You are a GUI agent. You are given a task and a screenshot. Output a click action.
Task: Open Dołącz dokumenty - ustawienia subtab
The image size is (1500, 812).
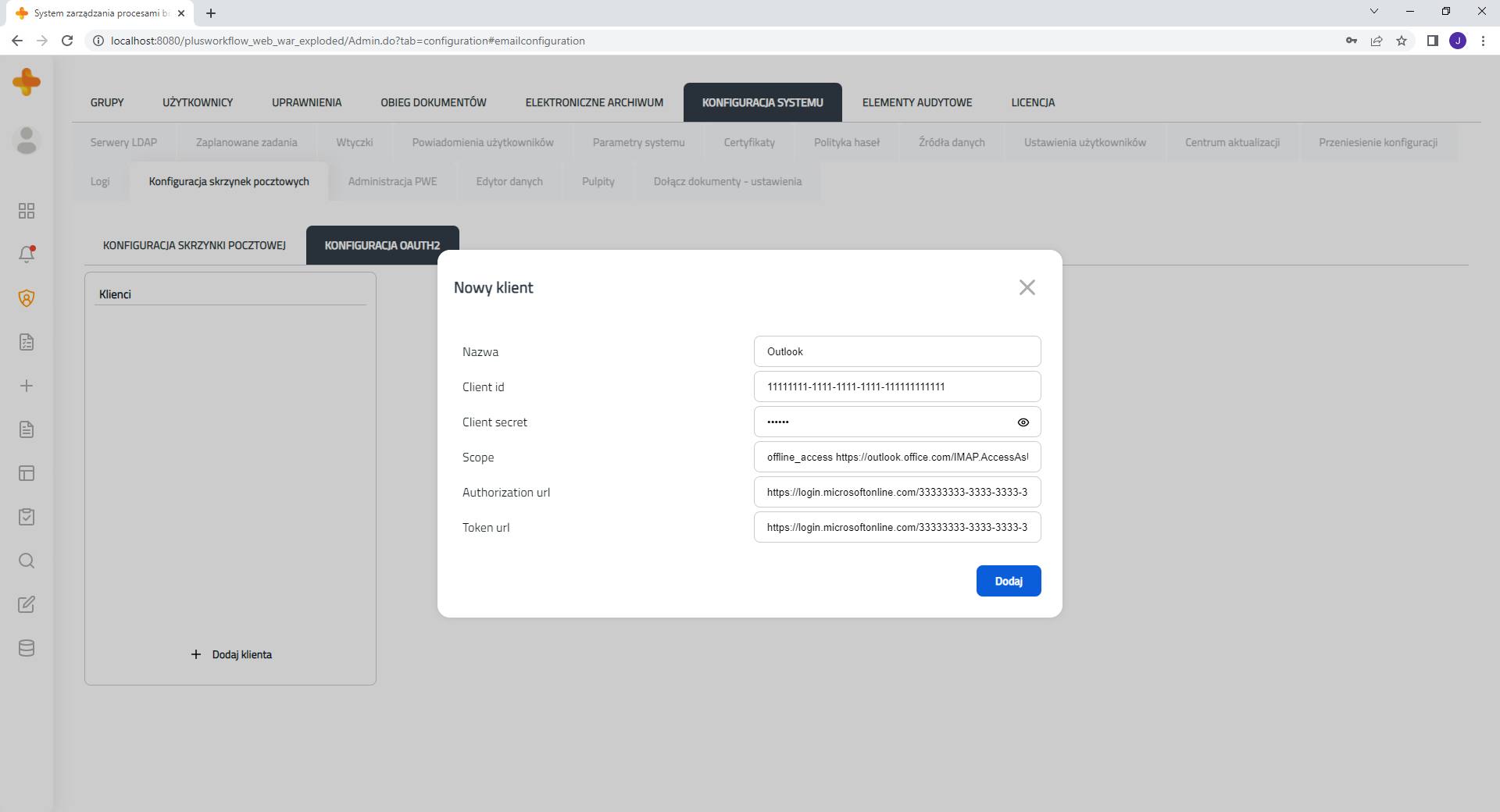pos(727,181)
